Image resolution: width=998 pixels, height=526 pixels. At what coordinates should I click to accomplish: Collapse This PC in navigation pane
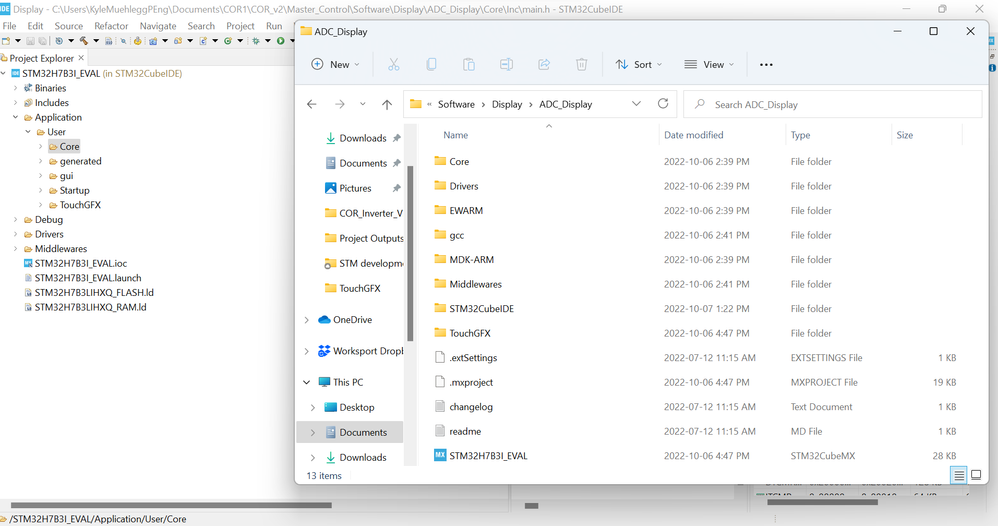point(306,382)
